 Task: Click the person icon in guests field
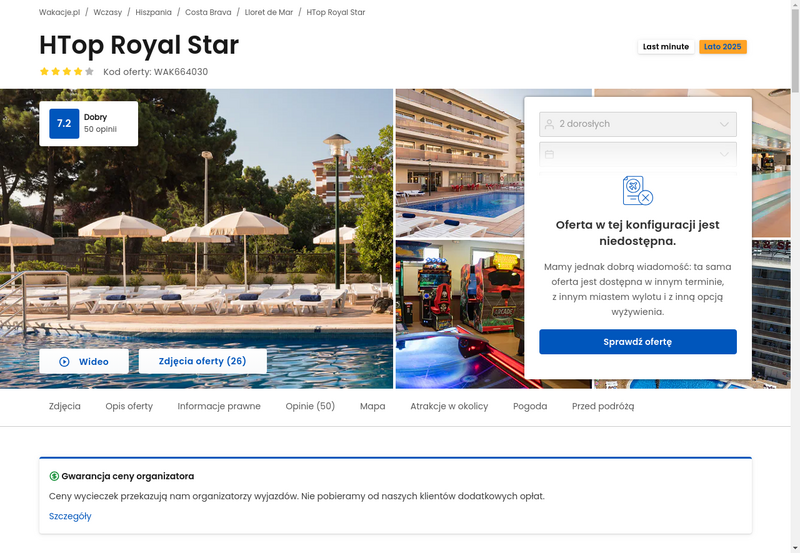(x=549, y=124)
